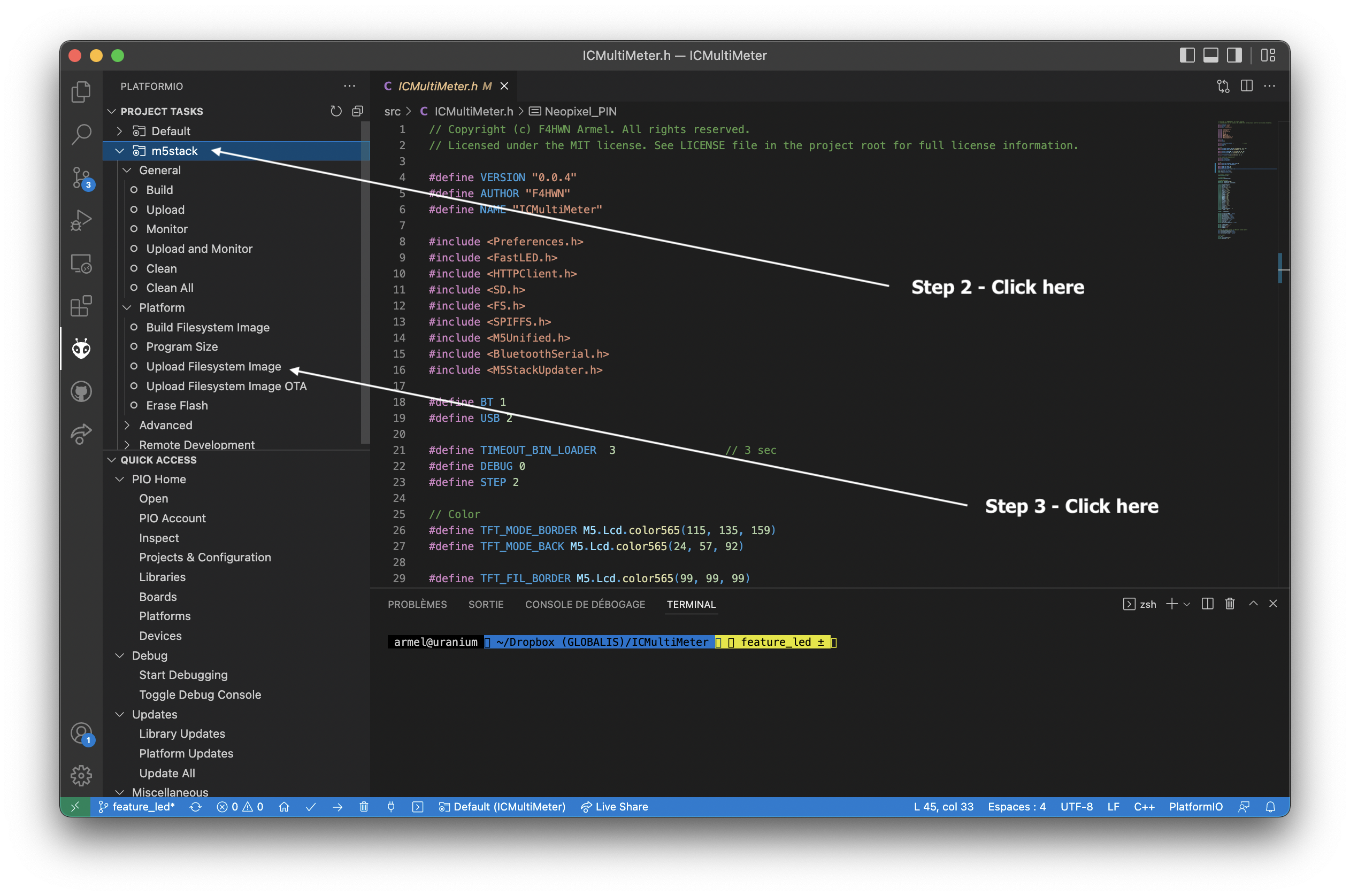This screenshot has height=896, width=1350.
Task: Click Start Debugging
Action: click(183, 675)
